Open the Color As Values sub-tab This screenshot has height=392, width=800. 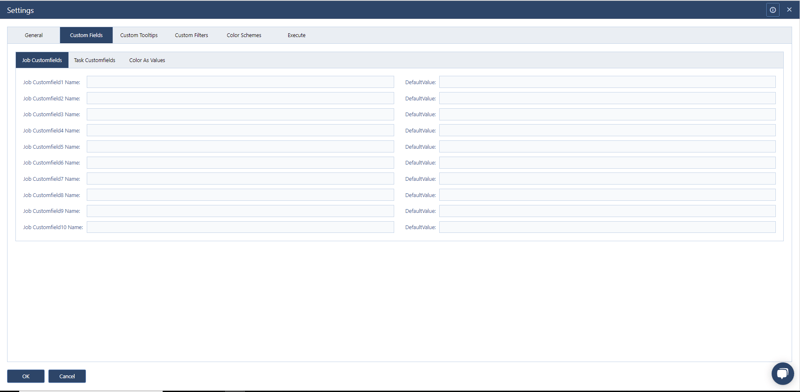tap(147, 60)
